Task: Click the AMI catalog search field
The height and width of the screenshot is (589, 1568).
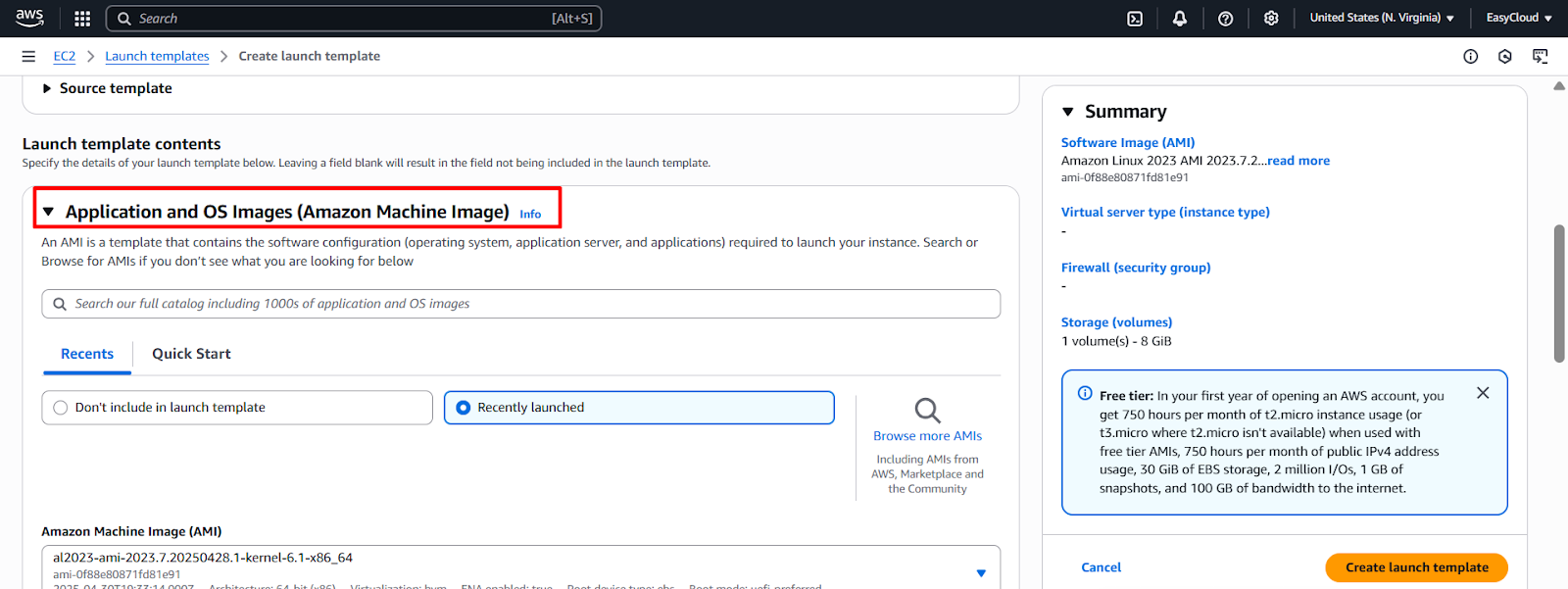Action: 520,304
